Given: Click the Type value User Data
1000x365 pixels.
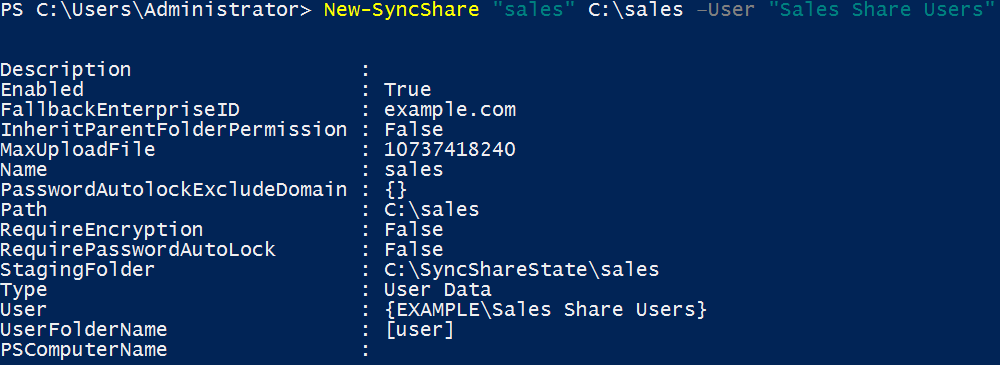Looking at the screenshot, I should click(x=438, y=290).
